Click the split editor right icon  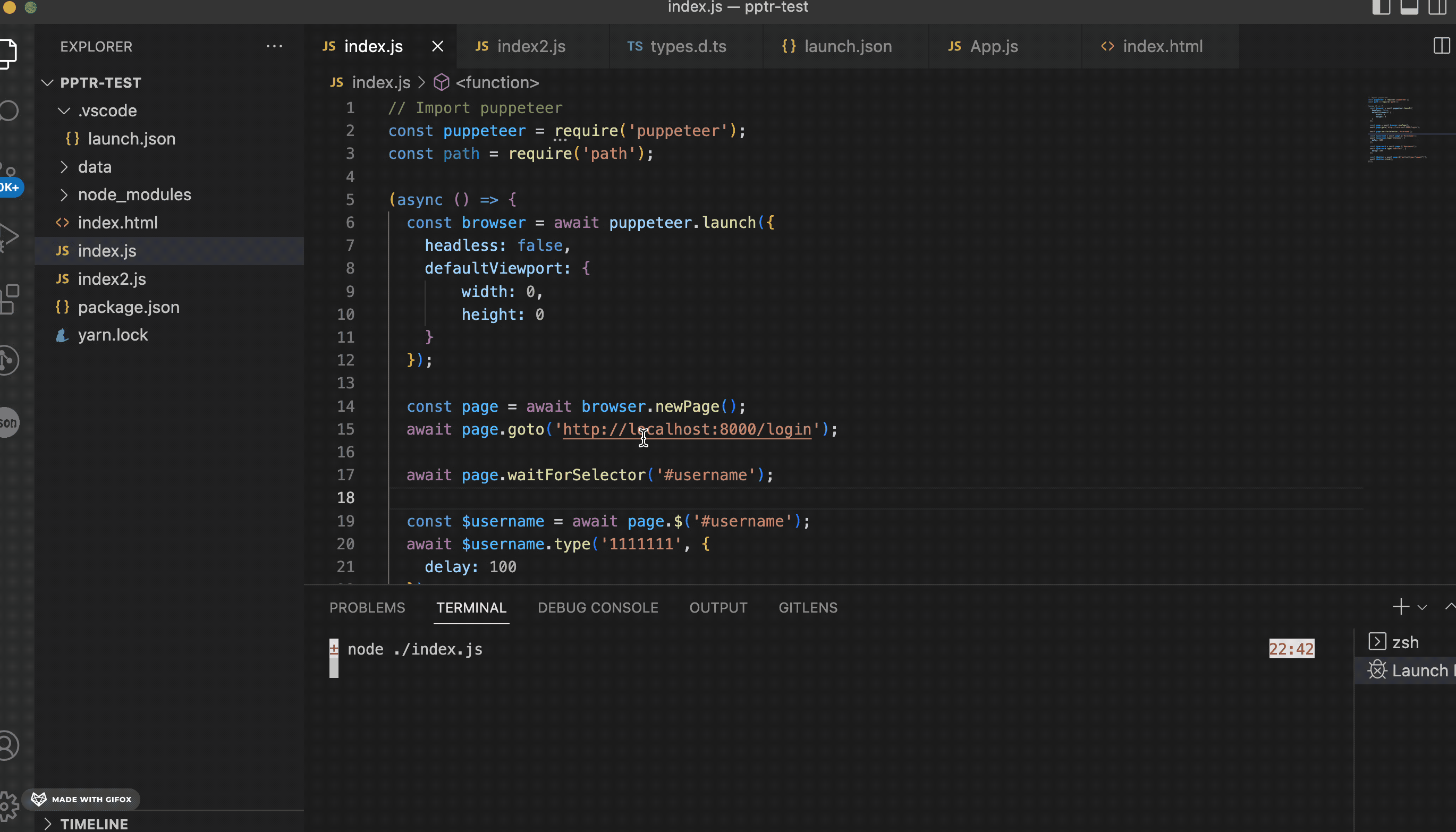tap(1441, 46)
